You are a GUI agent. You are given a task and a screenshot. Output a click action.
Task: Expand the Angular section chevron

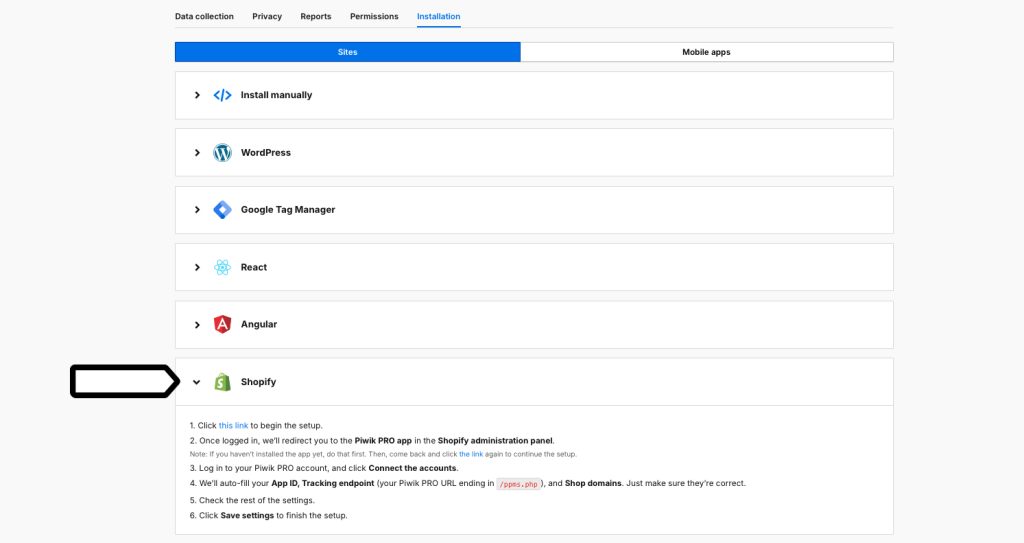[x=197, y=324]
